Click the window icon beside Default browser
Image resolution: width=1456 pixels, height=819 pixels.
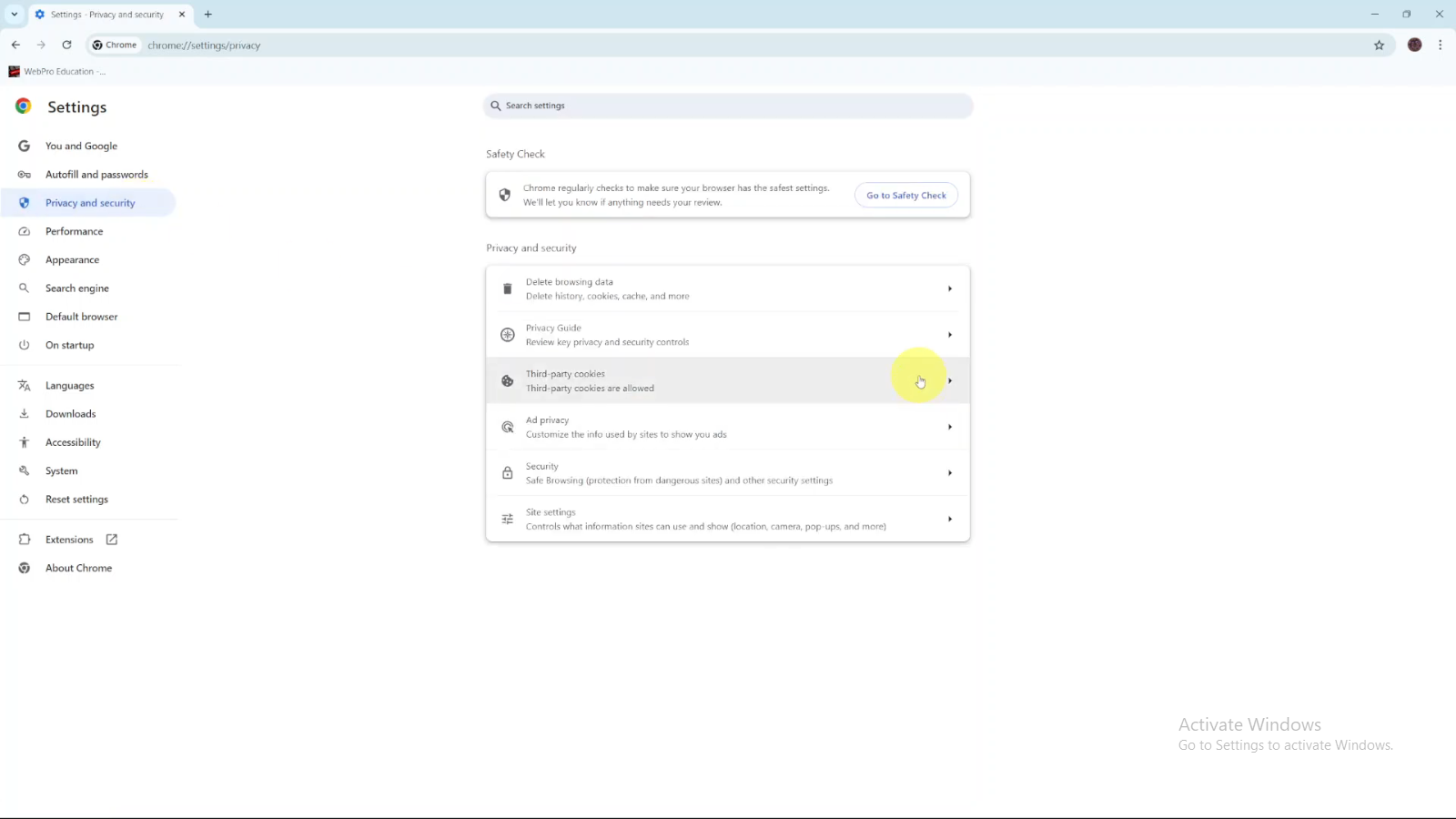pyautogui.click(x=25, y=317)
